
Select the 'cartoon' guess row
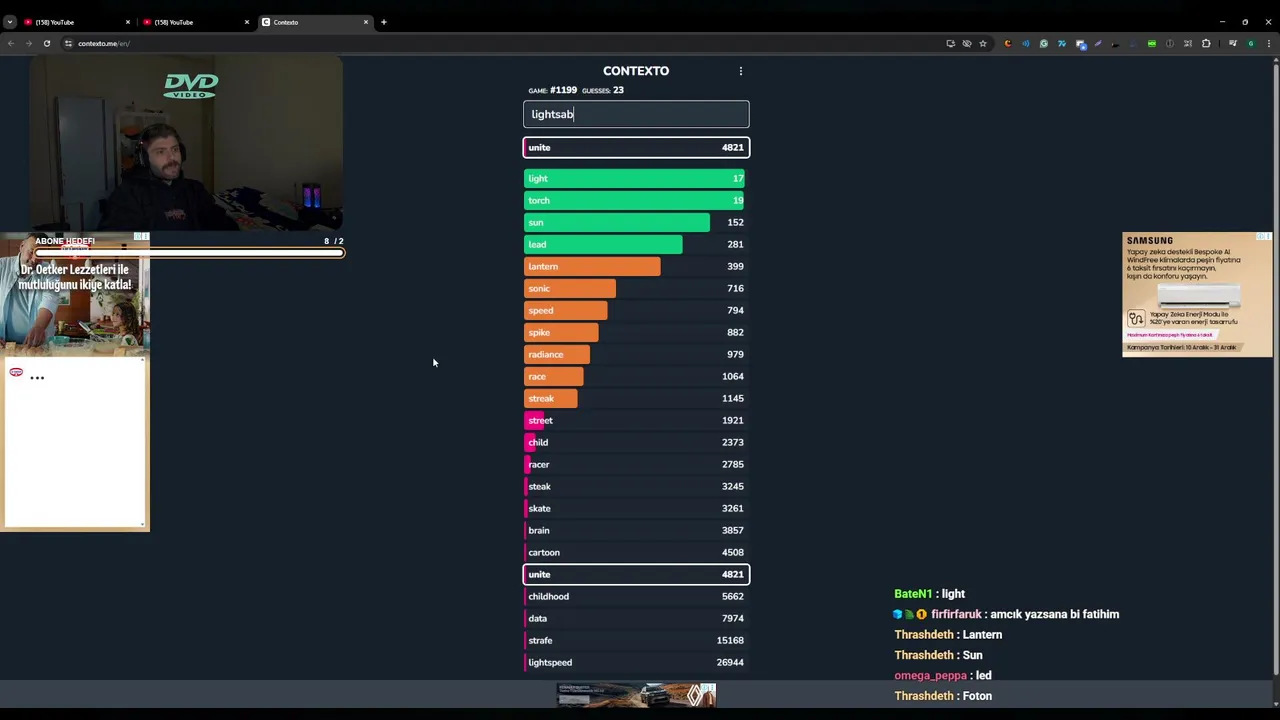636,552
